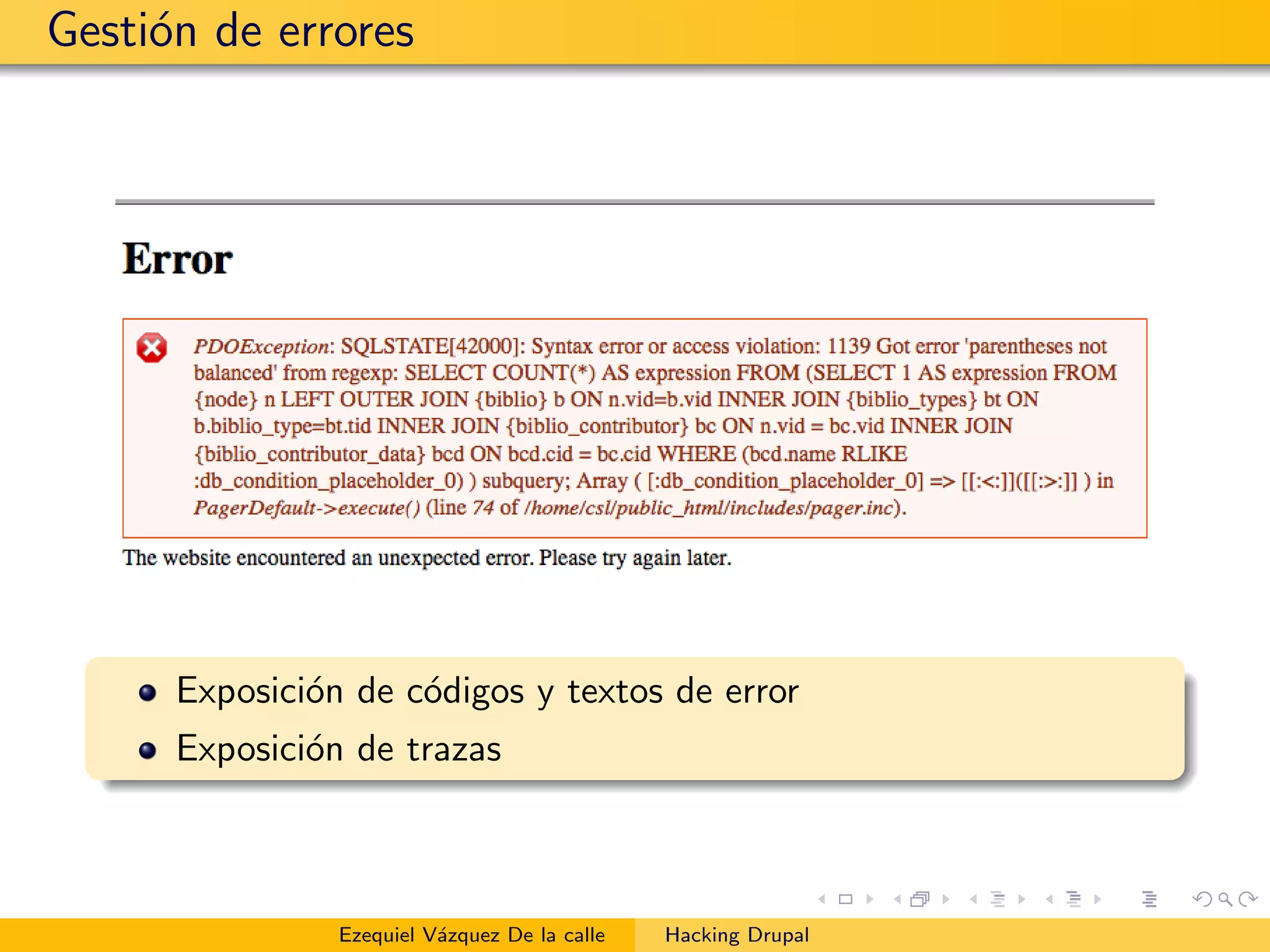The image size is (1270, 952).
Task: Click the search magnifier icon
Action: tap(1225, 899)
